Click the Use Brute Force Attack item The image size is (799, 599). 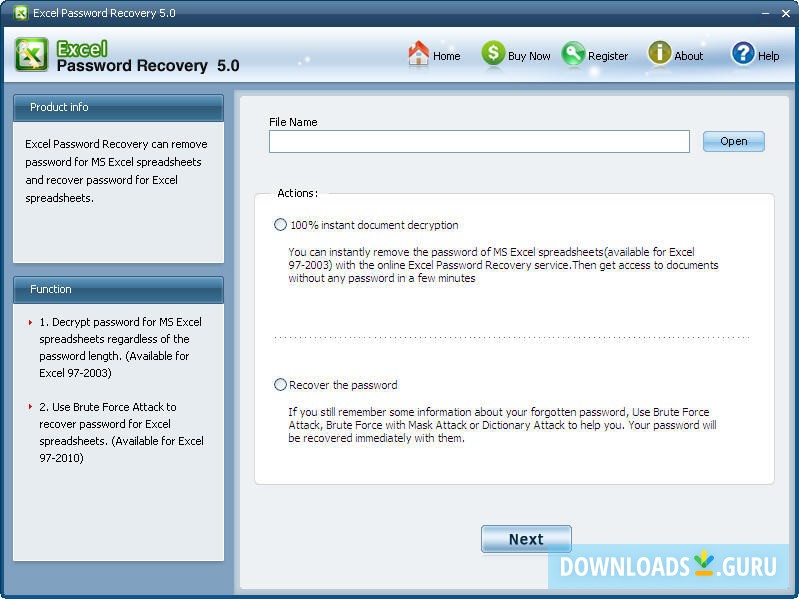pos(121,432)
